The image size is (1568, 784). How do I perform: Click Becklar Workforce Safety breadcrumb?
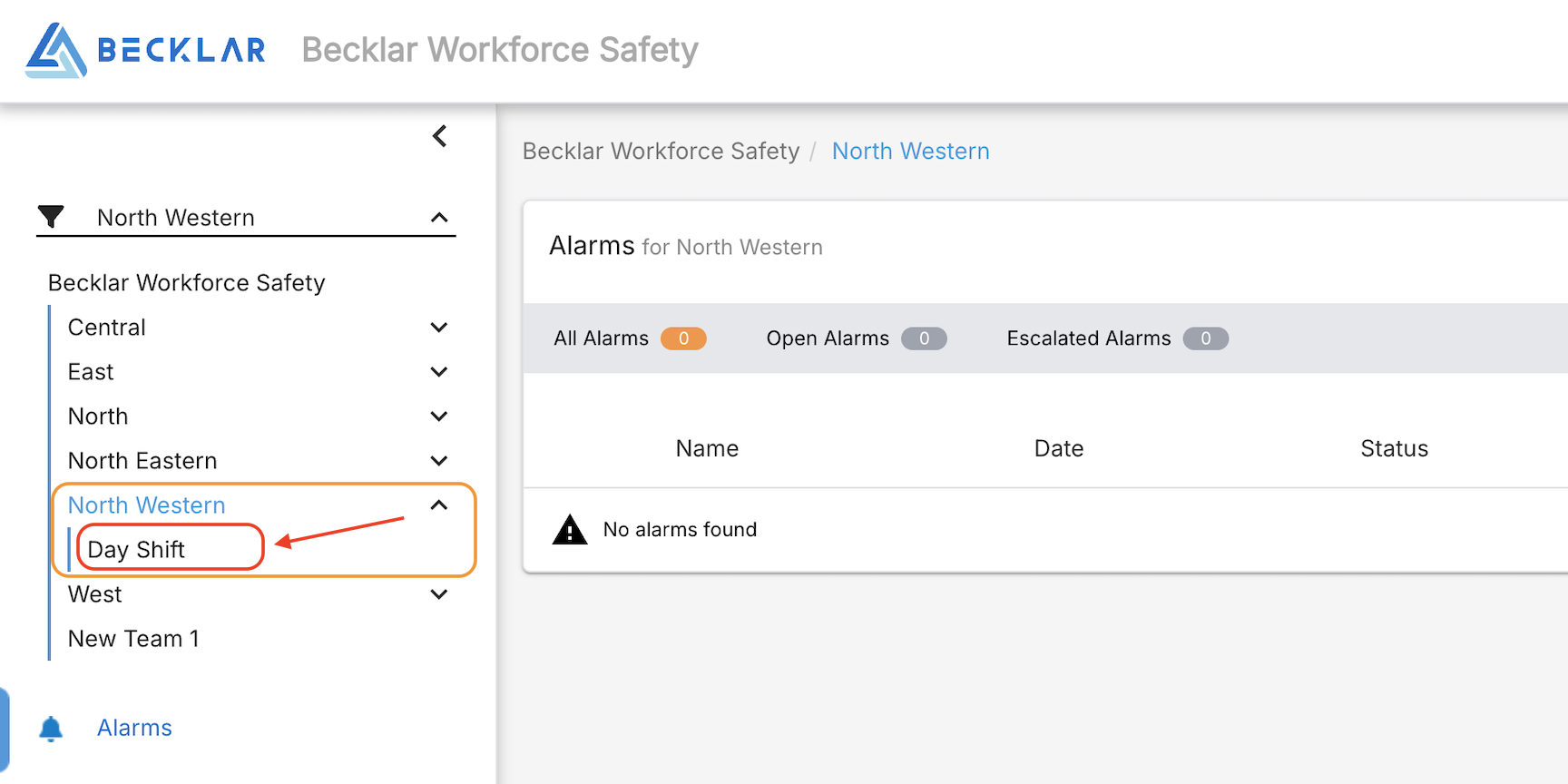[661, 151]
